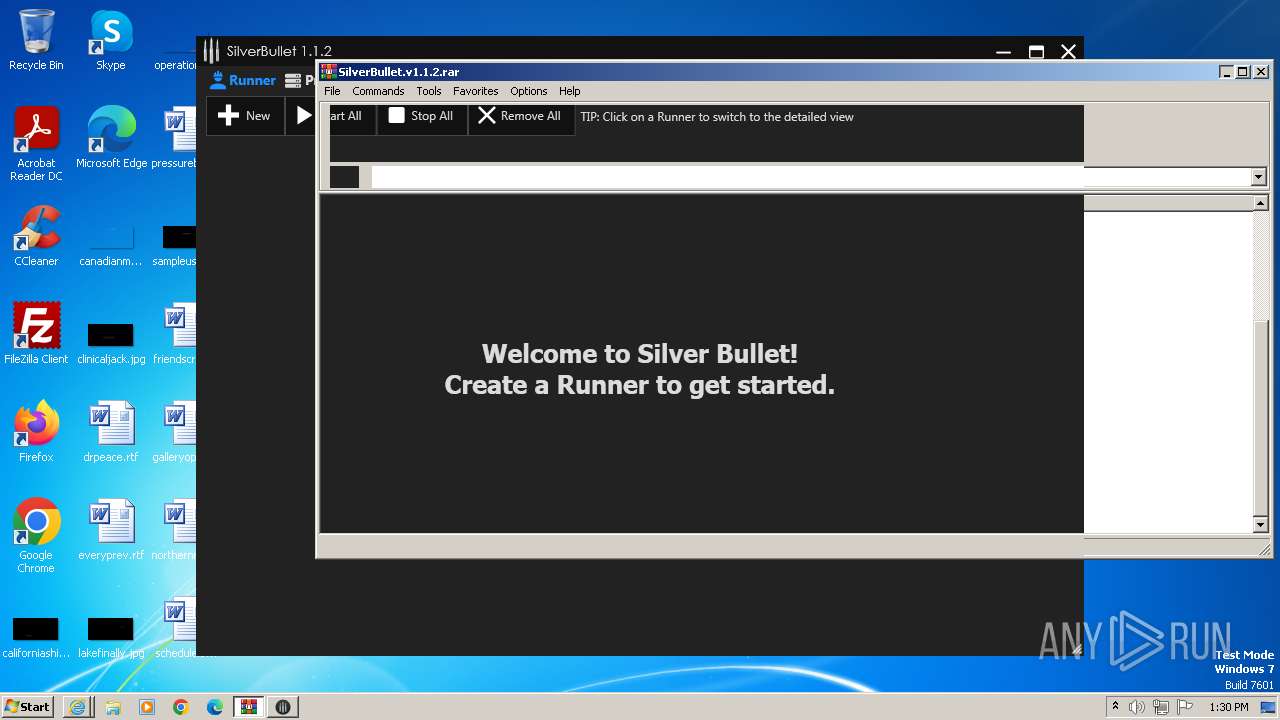This screenshot has height=720, width=1280.
Task: Select the CCleaner desktop icon
Action: [36, 236]
